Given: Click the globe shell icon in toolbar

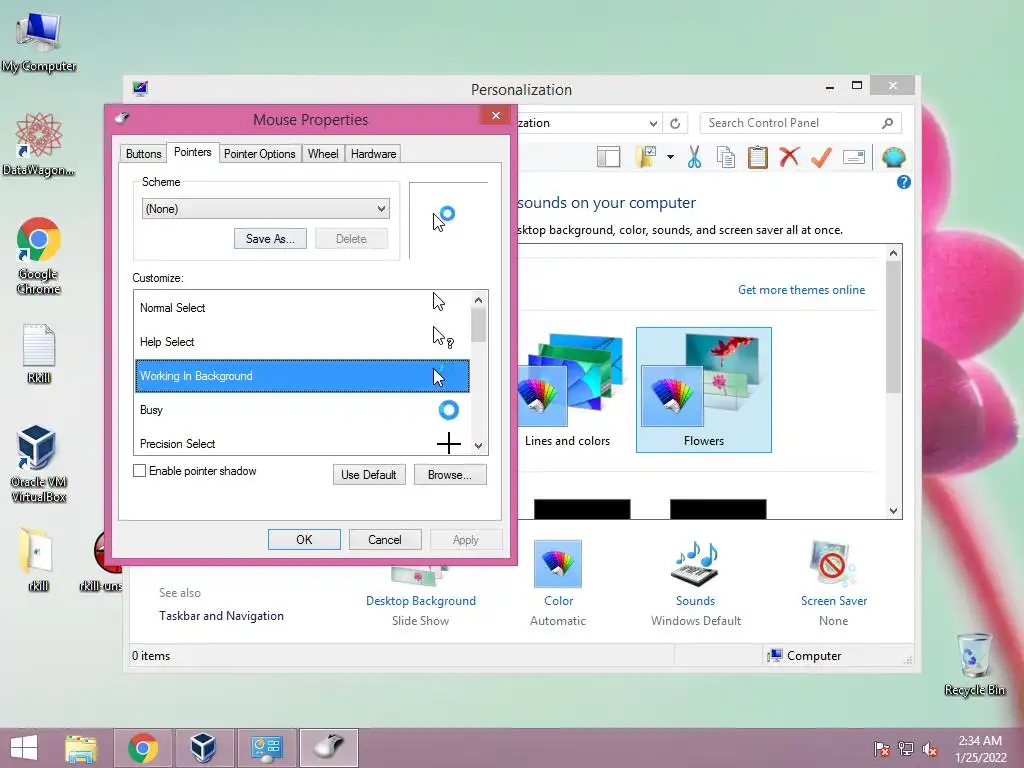Looking at the screenshot, I should [x=893, y=157].
